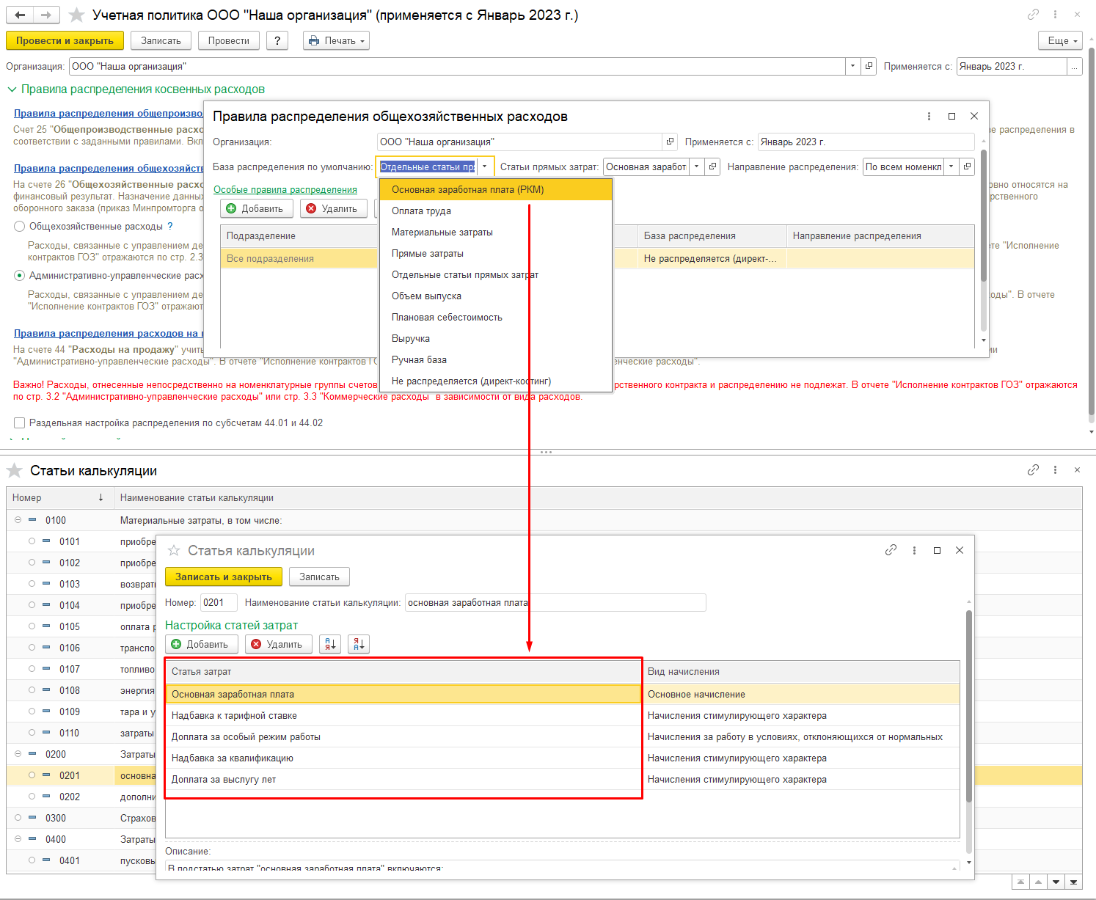Enable Раздельная настройка распределения checkbox

(x=20, y=423)
